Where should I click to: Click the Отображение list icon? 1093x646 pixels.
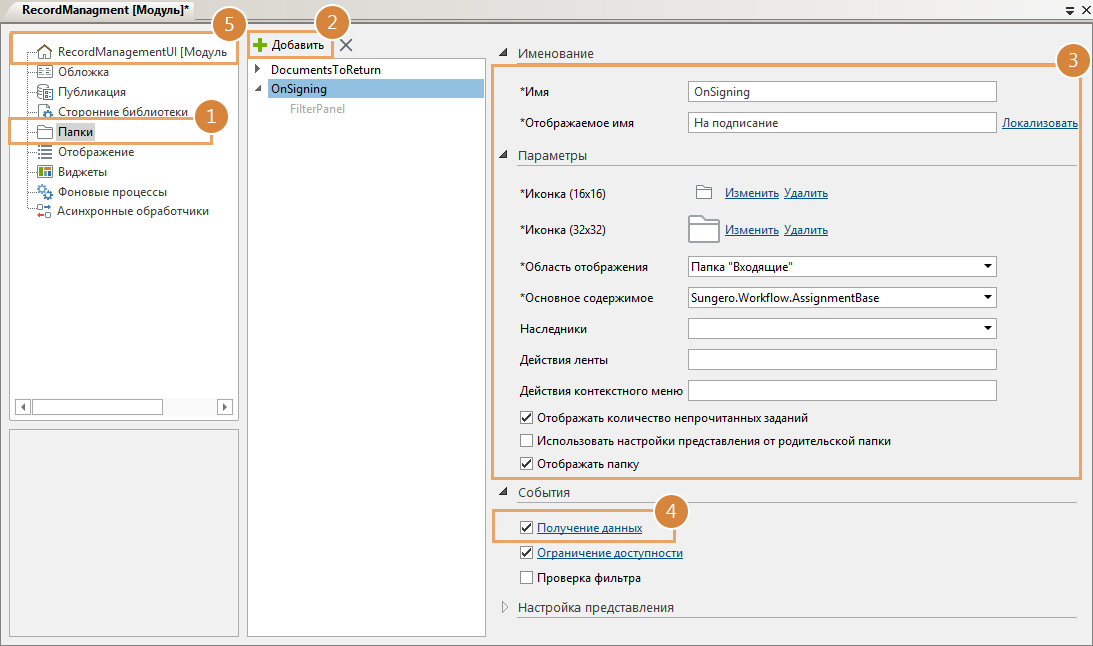click(x=44, y=152)
